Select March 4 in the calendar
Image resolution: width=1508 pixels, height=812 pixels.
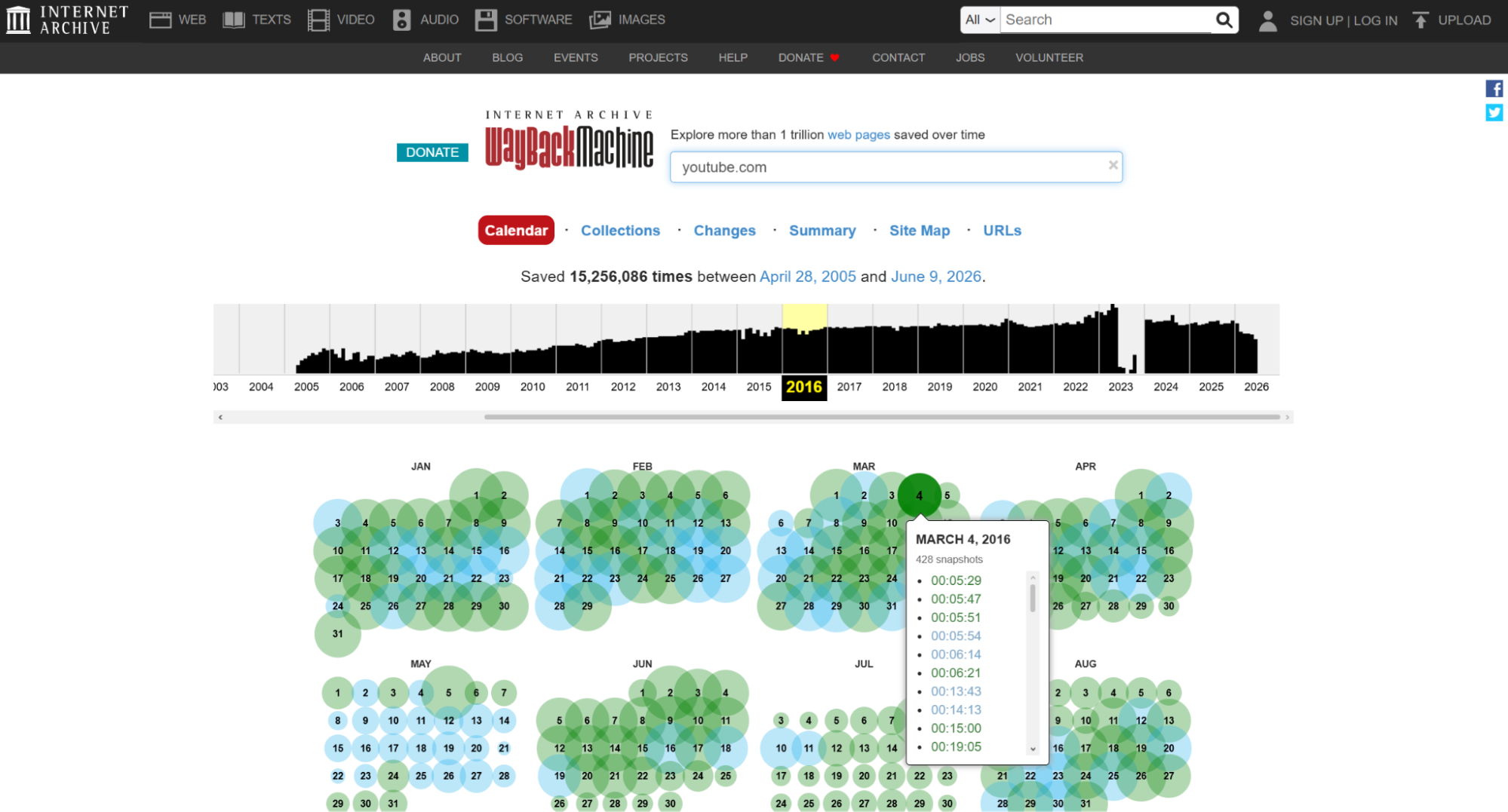pyautogui.click(x=919, y=495)
